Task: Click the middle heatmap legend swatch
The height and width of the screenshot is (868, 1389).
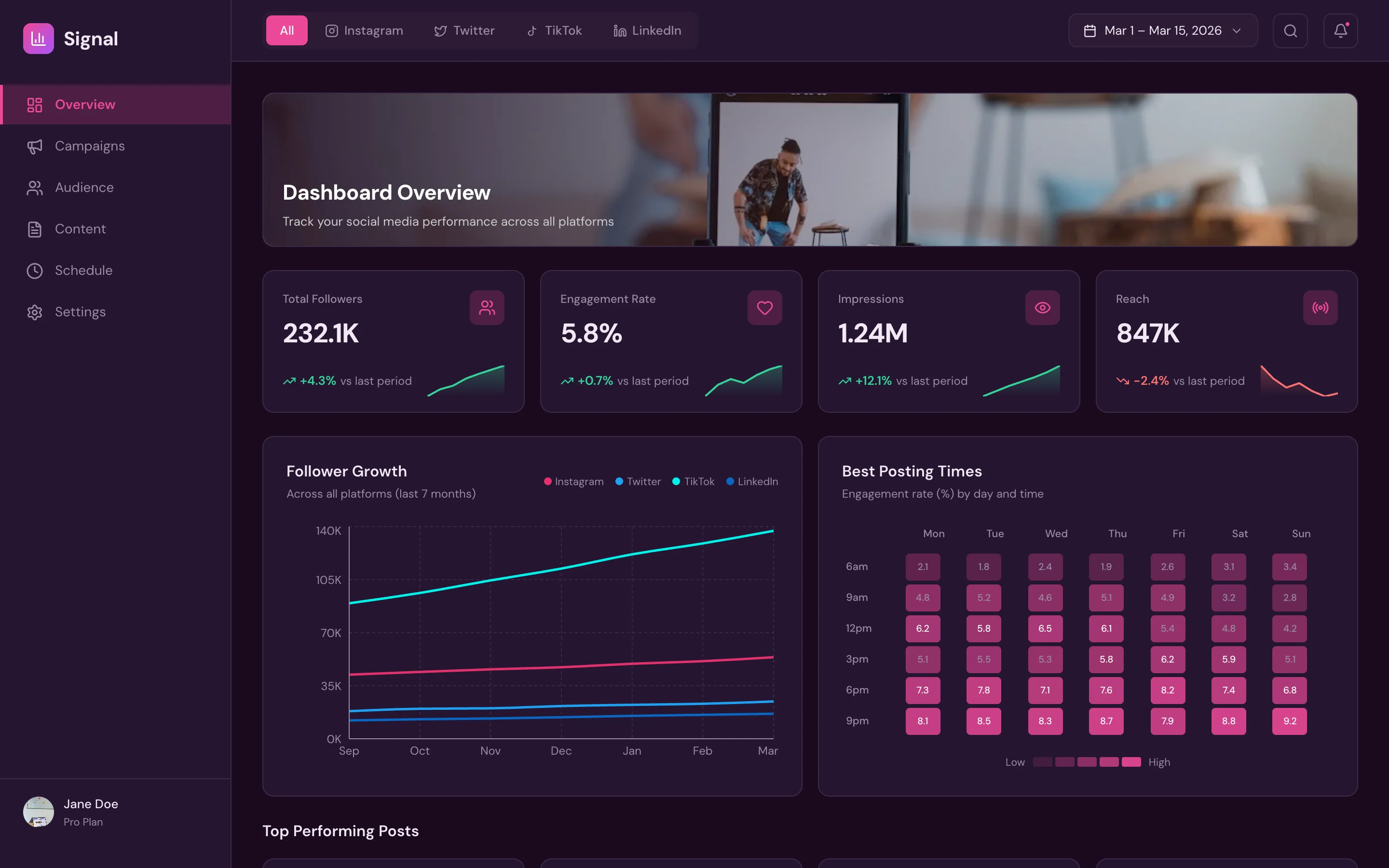Action: click(1087, 762)
